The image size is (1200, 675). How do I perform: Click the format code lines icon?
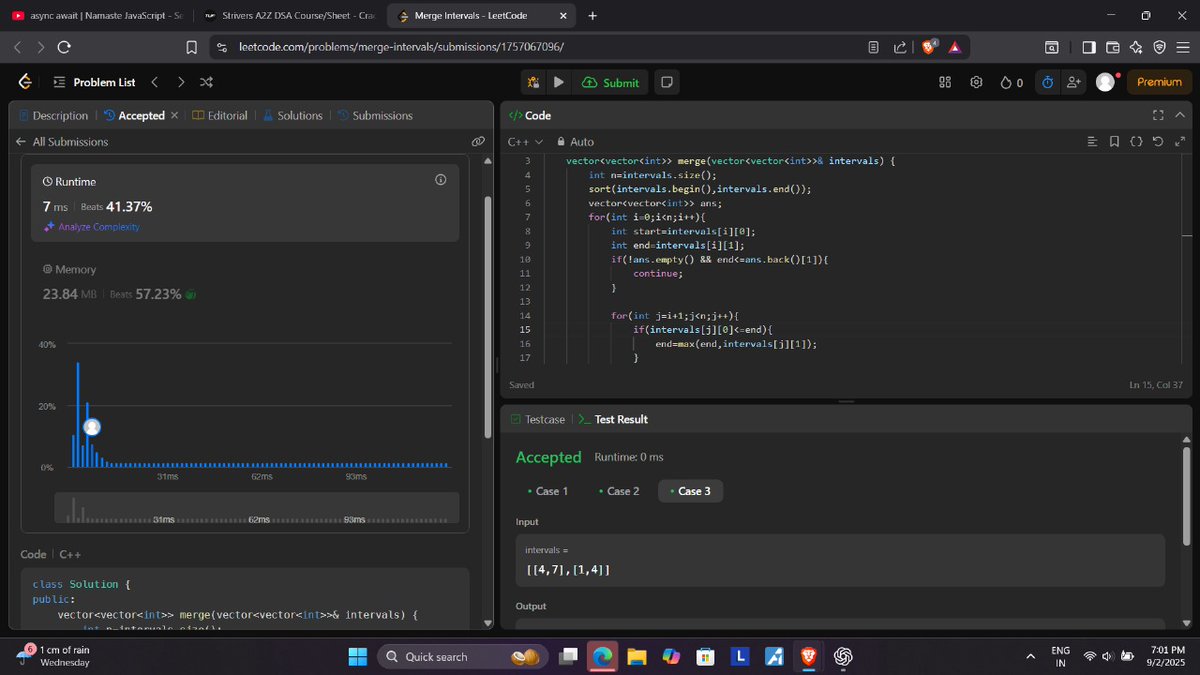click(1093, 142)
